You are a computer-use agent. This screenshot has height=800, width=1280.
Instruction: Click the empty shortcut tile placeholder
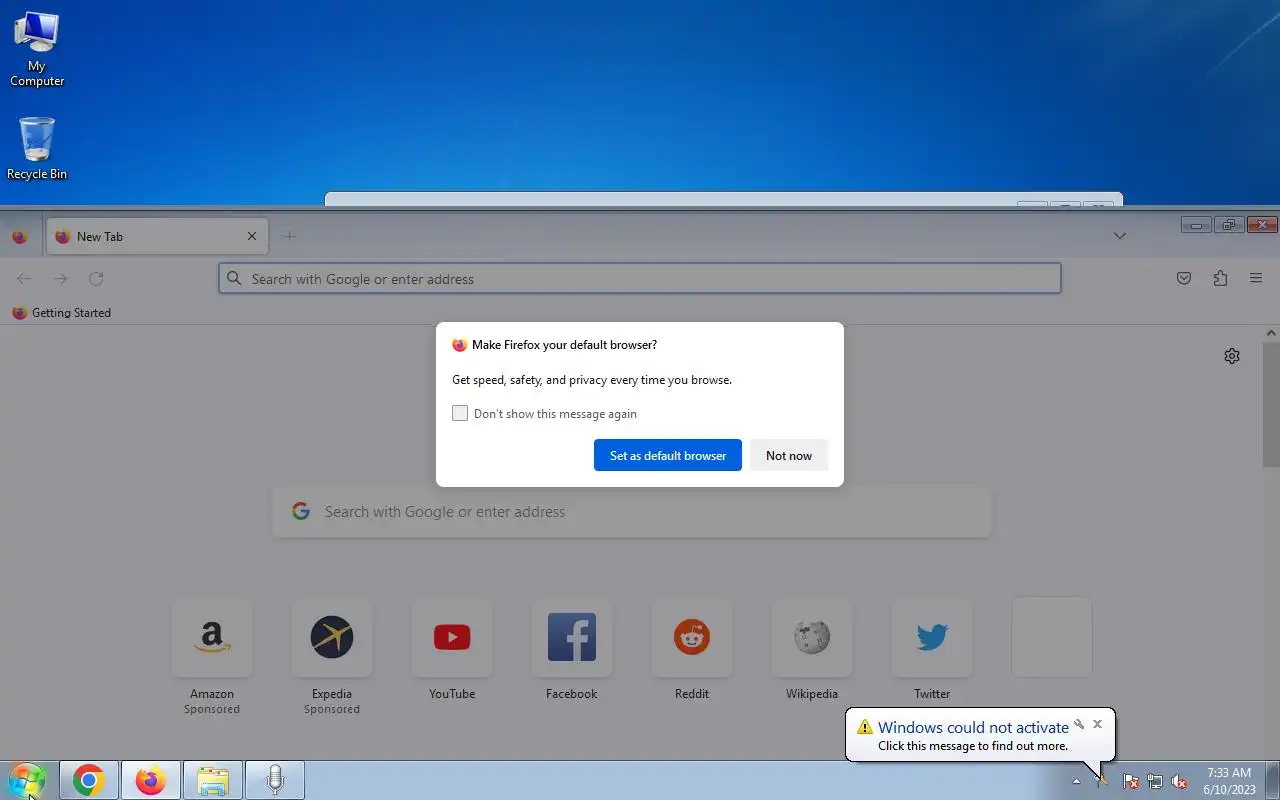pyautogui.click(x=1052, y=638)
